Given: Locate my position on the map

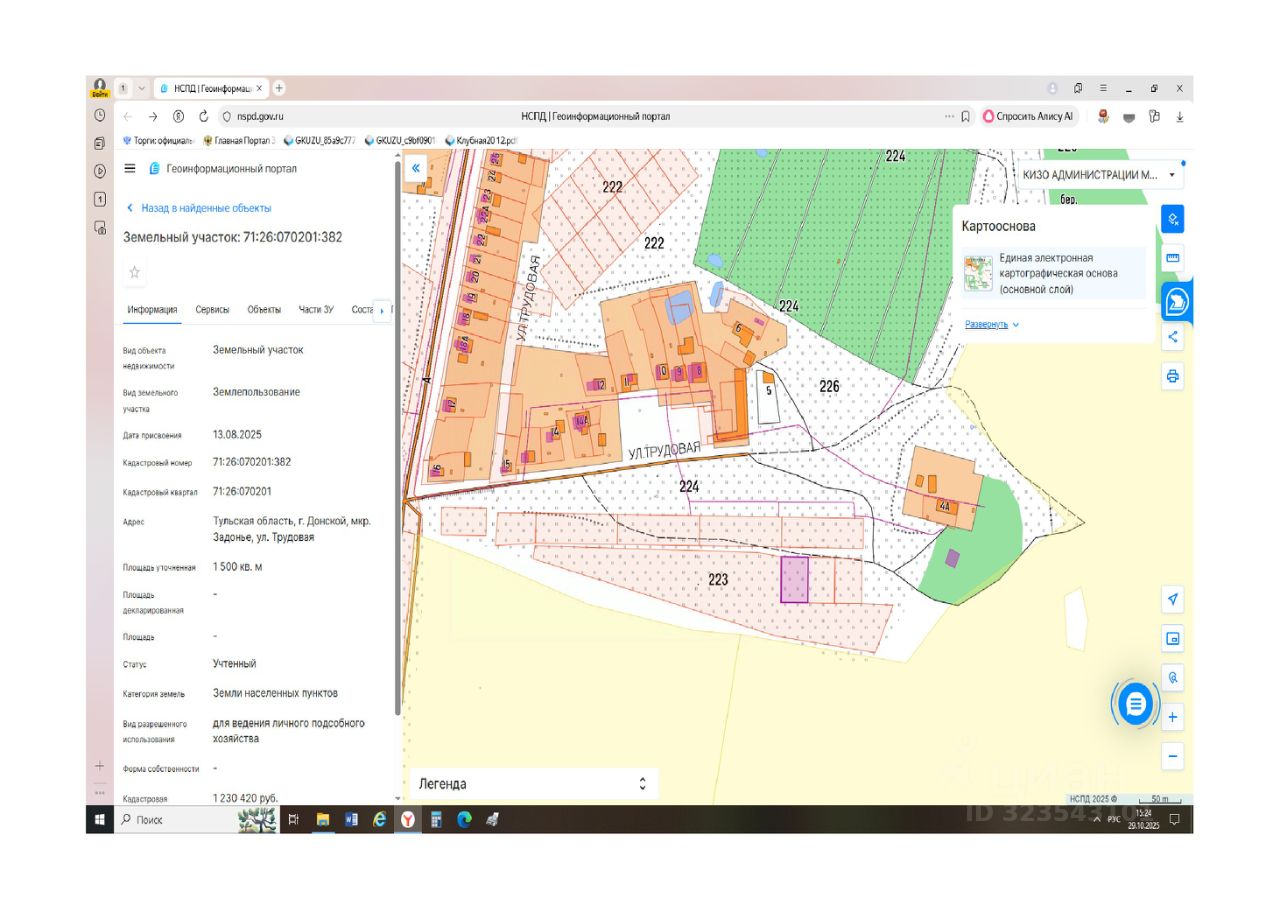Looking at the screenshot, I should pyautogui.click(x=1173, y=600).
